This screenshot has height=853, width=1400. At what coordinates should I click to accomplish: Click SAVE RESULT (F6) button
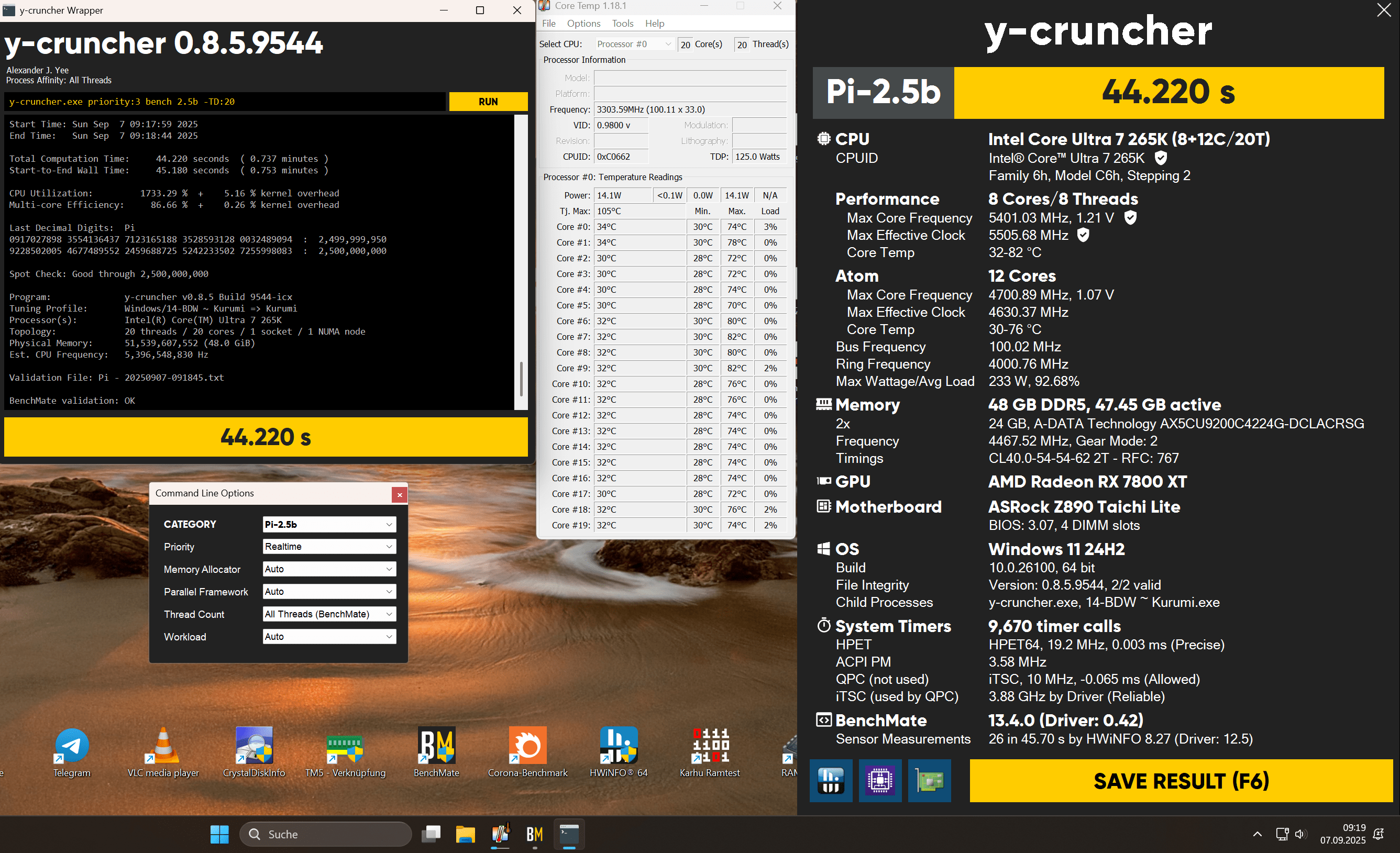1181,781
